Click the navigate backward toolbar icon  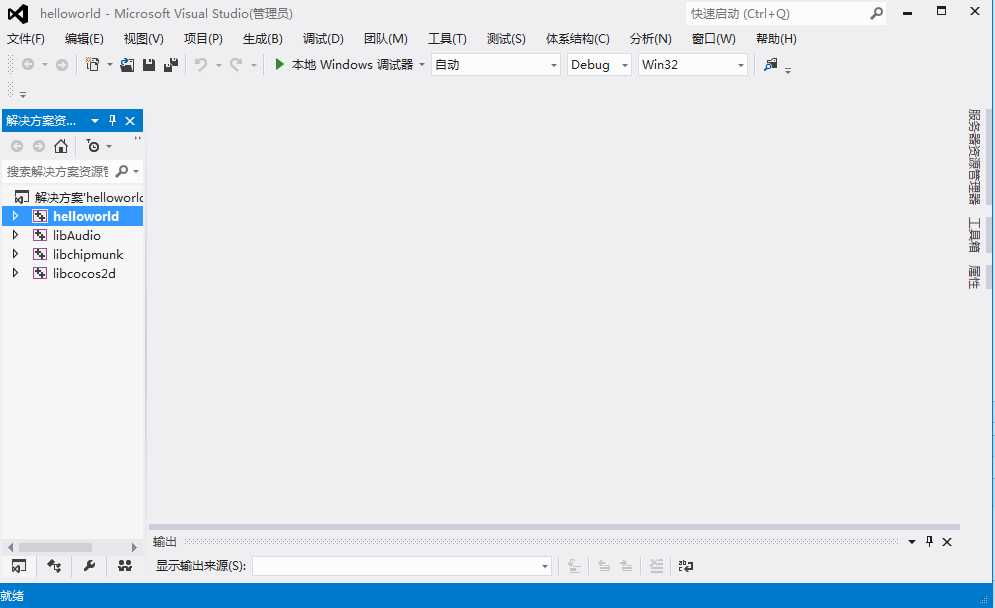coord(28,64)
